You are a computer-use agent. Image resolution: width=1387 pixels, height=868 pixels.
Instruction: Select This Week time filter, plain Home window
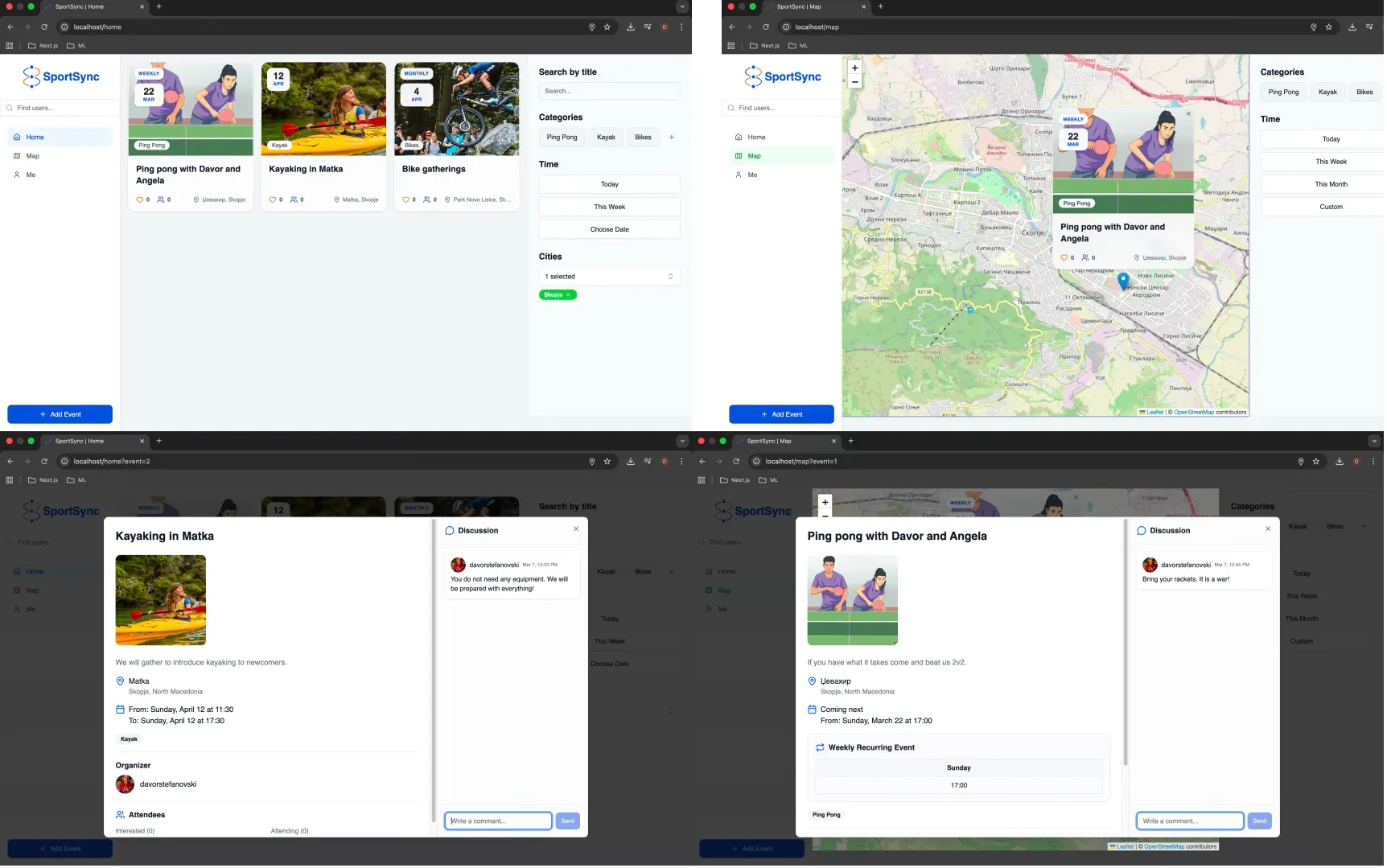pos(611,208)
